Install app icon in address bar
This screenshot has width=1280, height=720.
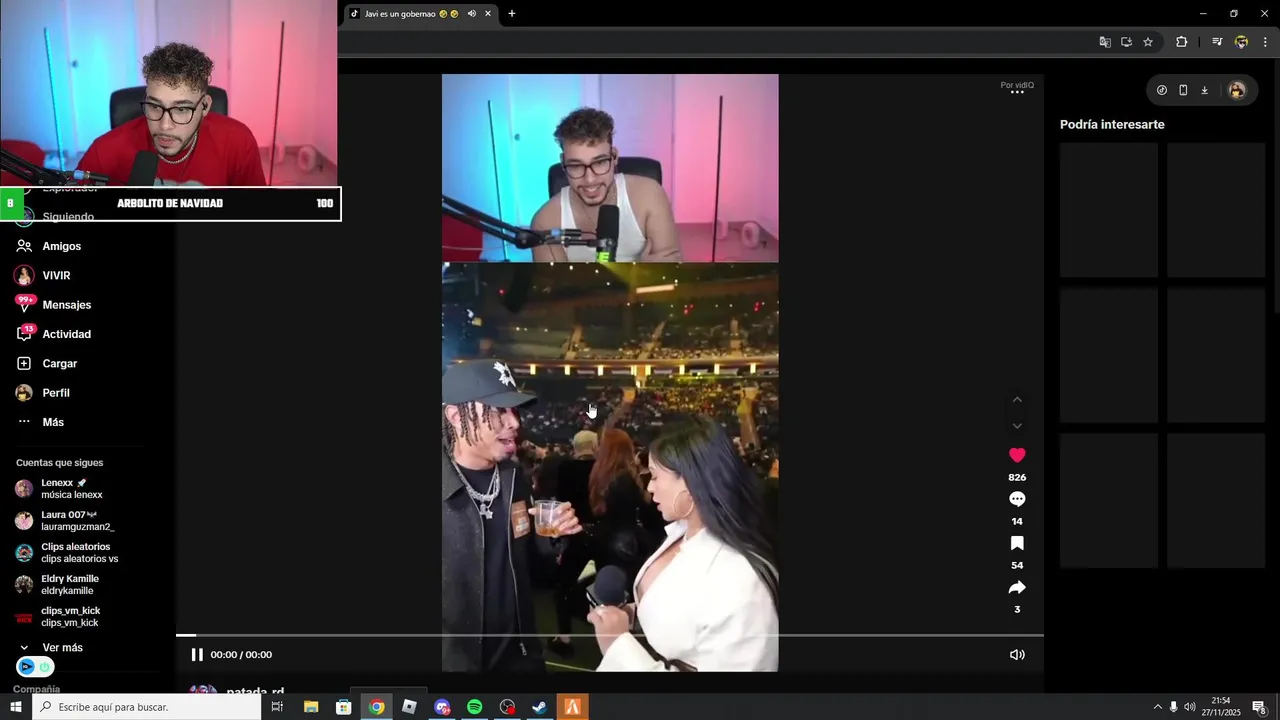[1126, 42]
